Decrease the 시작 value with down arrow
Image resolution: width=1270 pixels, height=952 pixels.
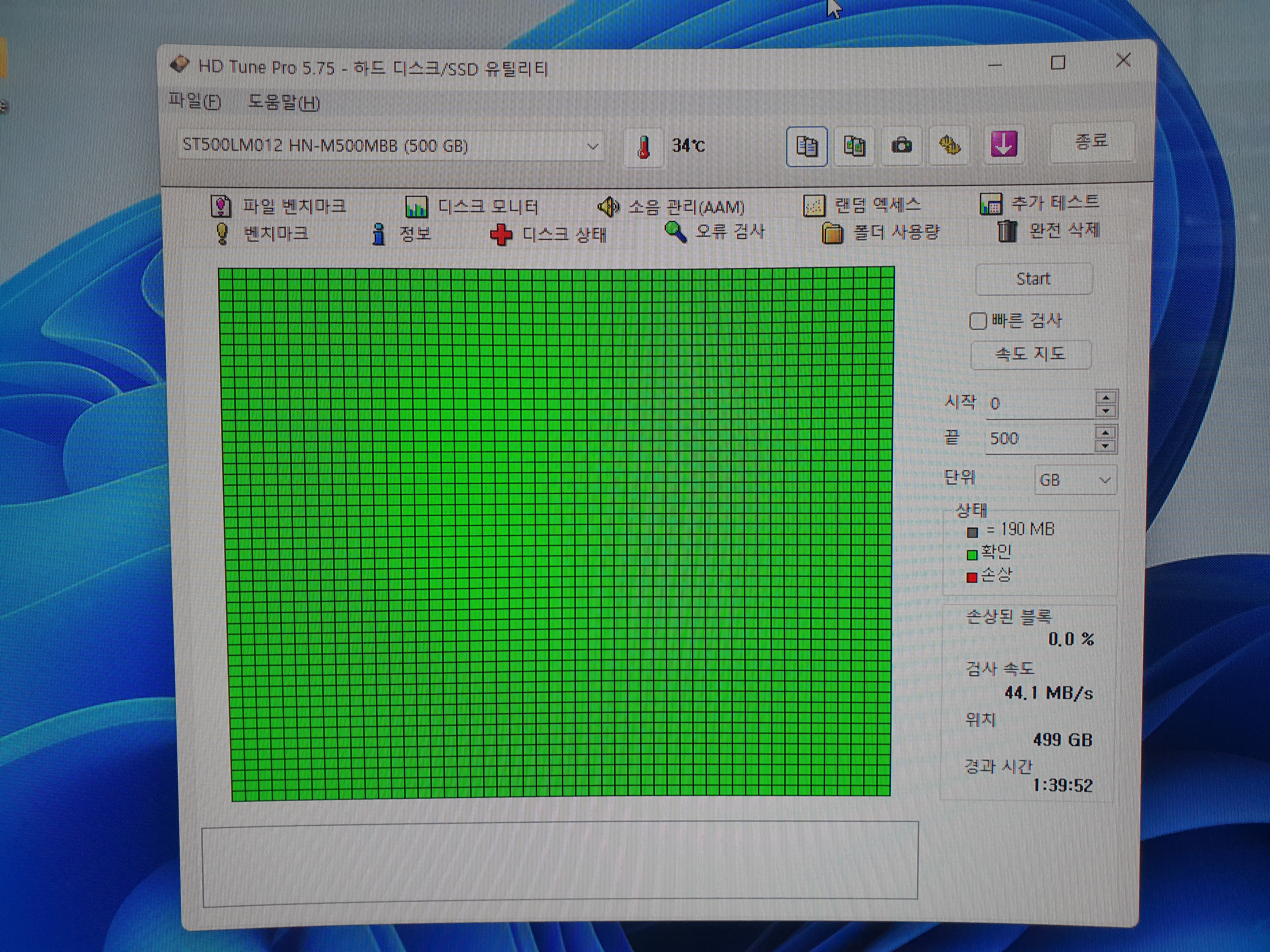click(1106, 411)
